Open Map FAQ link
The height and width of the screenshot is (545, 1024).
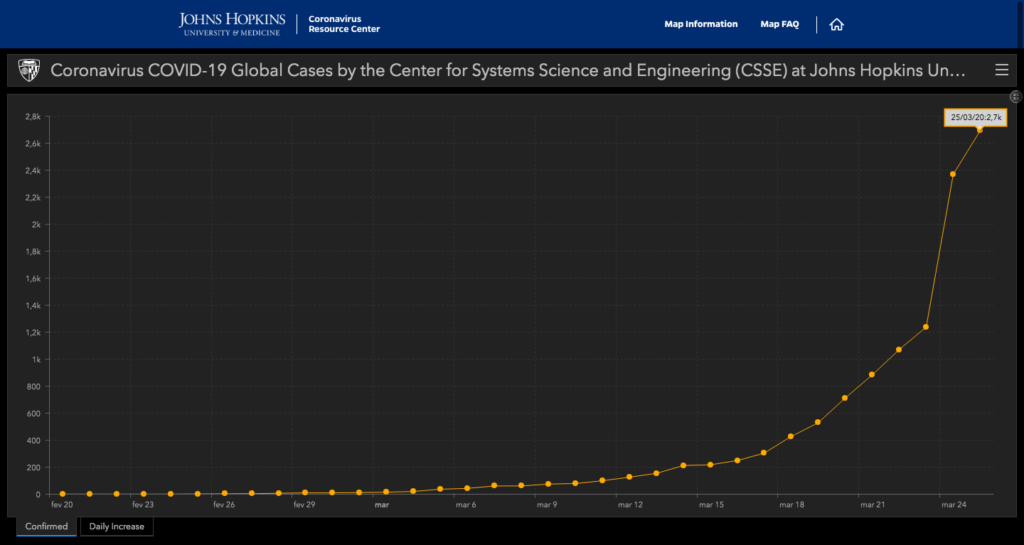tap(779, 24)
